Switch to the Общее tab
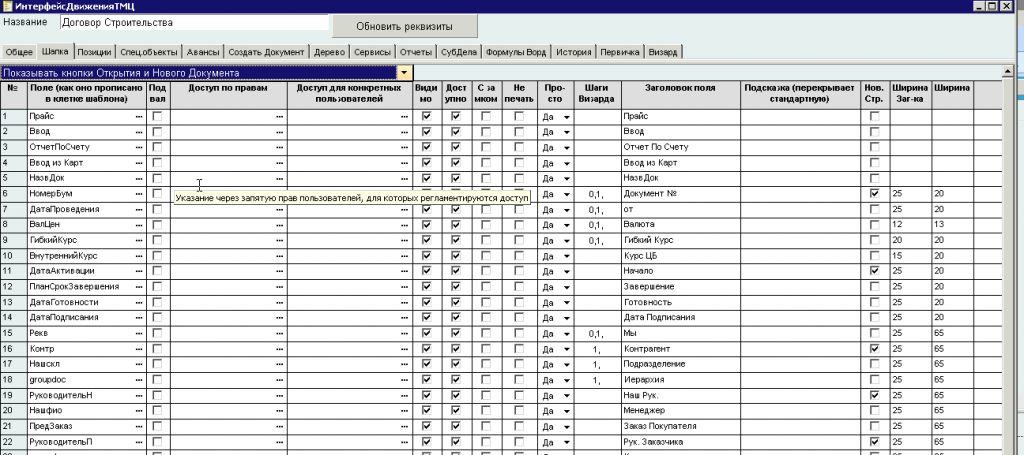 coord(19,52)
